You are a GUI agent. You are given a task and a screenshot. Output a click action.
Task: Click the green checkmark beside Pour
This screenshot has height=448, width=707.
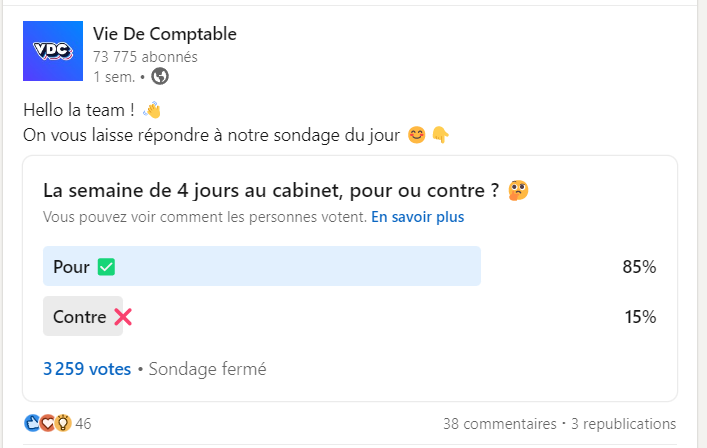[106, 267]
